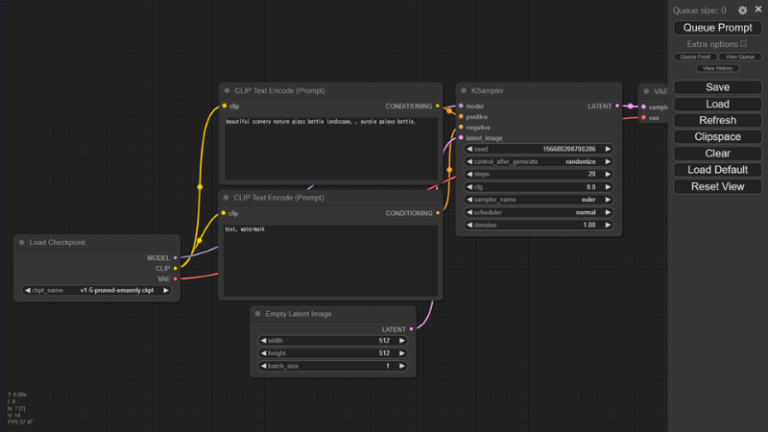This screenshot has height=432, width=768.
Task: Click previous arrow on sampler_name
Action: pos(470,200)
